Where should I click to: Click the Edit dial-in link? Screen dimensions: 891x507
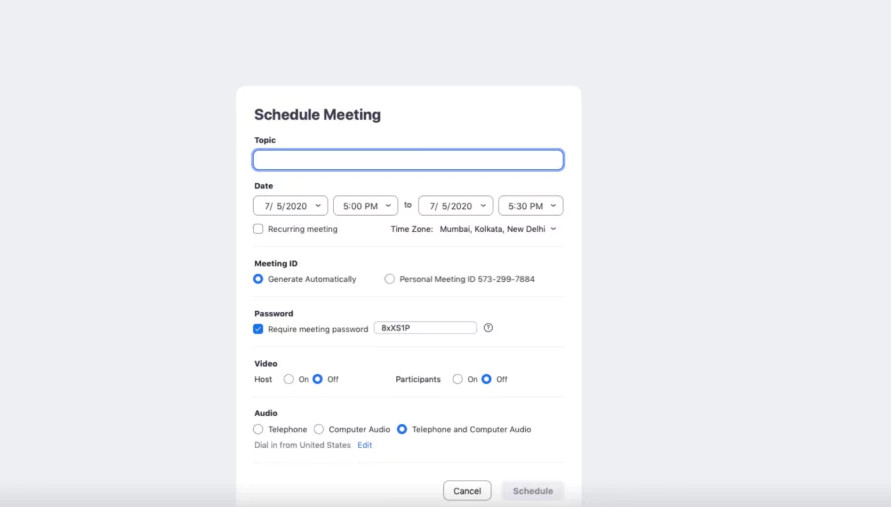tap(365, 445)
